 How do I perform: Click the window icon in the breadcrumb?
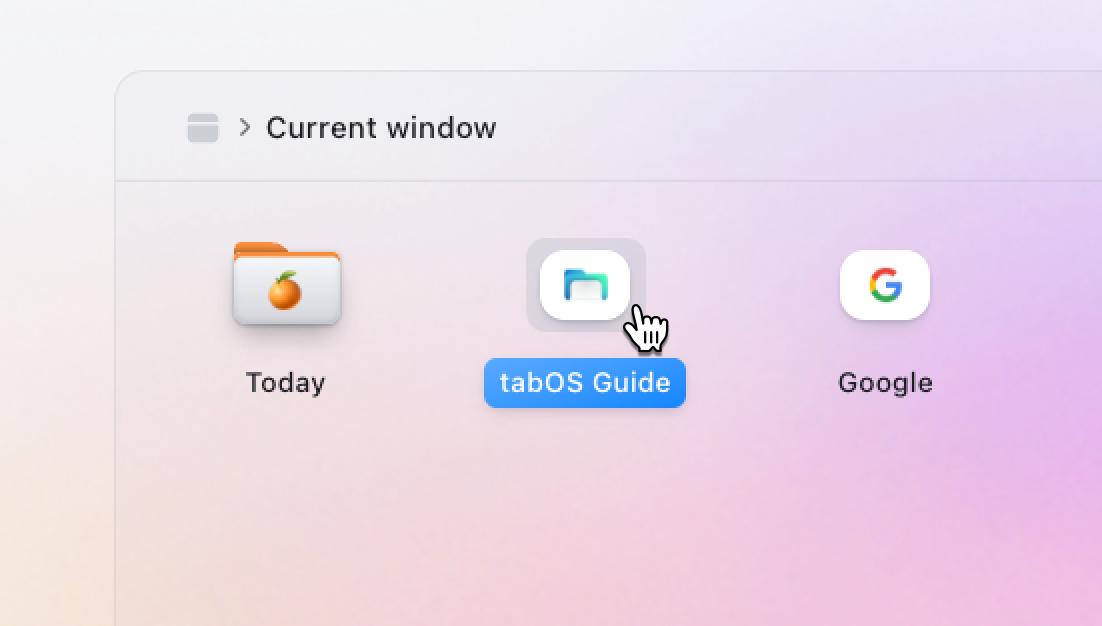(x=202, y=128)
